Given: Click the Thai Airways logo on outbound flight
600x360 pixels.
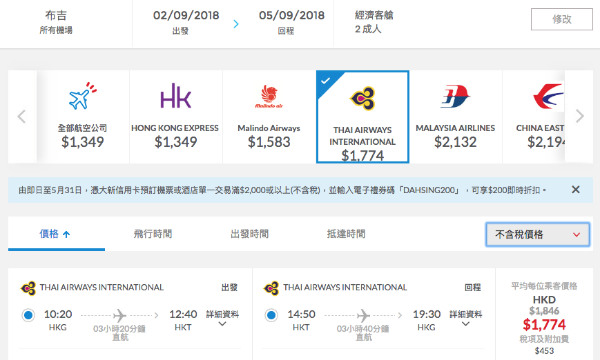Looking at the screenshot, I should click(x=28, y=288).
